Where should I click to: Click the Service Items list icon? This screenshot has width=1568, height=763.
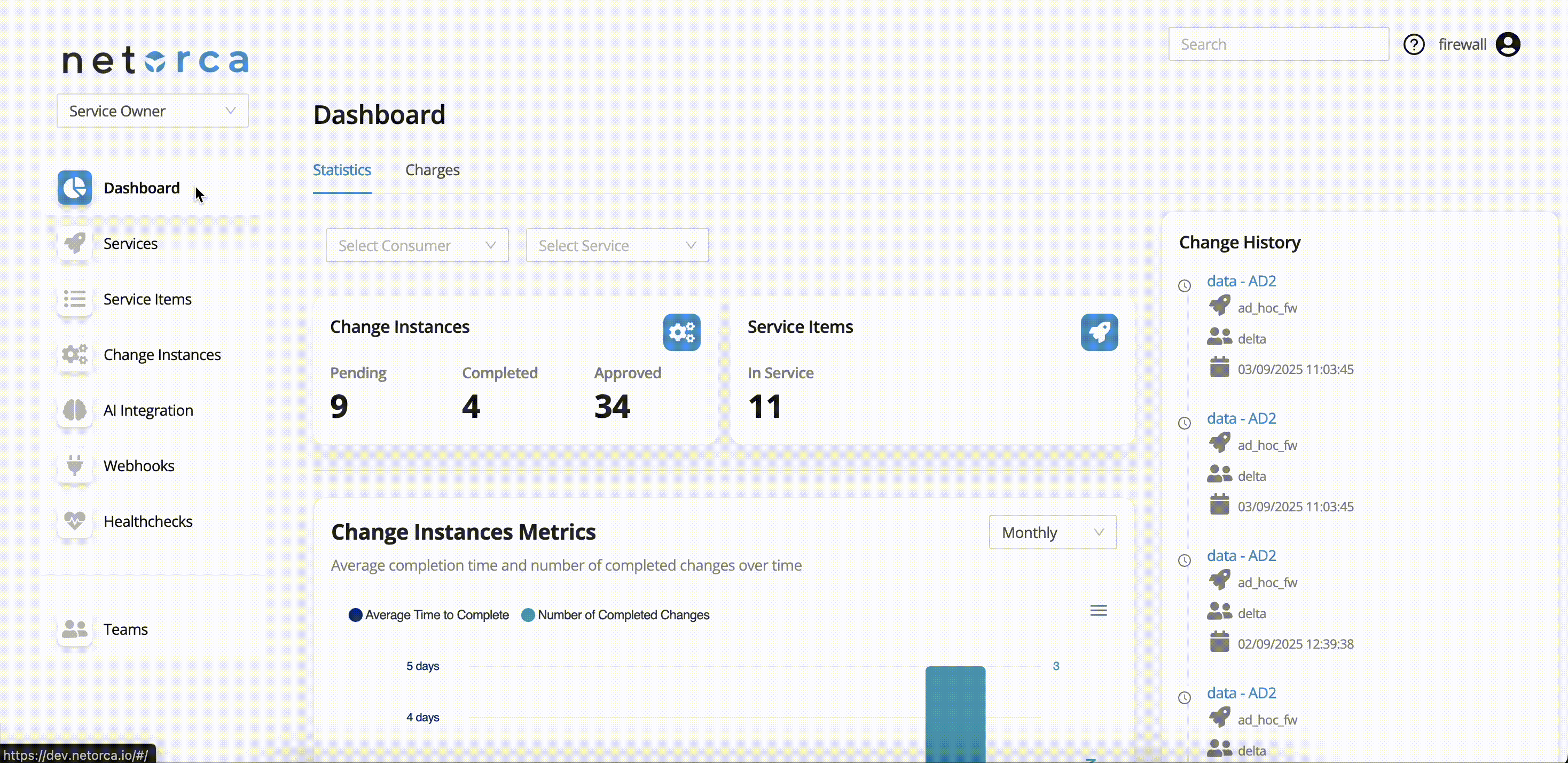[x=74, y=298]
